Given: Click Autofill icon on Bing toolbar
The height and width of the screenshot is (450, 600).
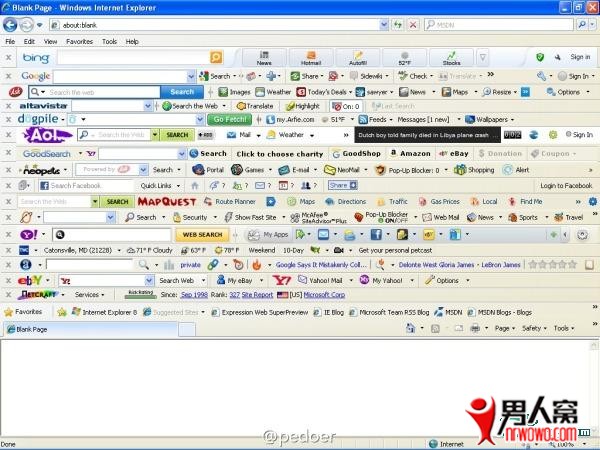Looking at the screenshot, I should pyautogui.click(x=358, y=58).
